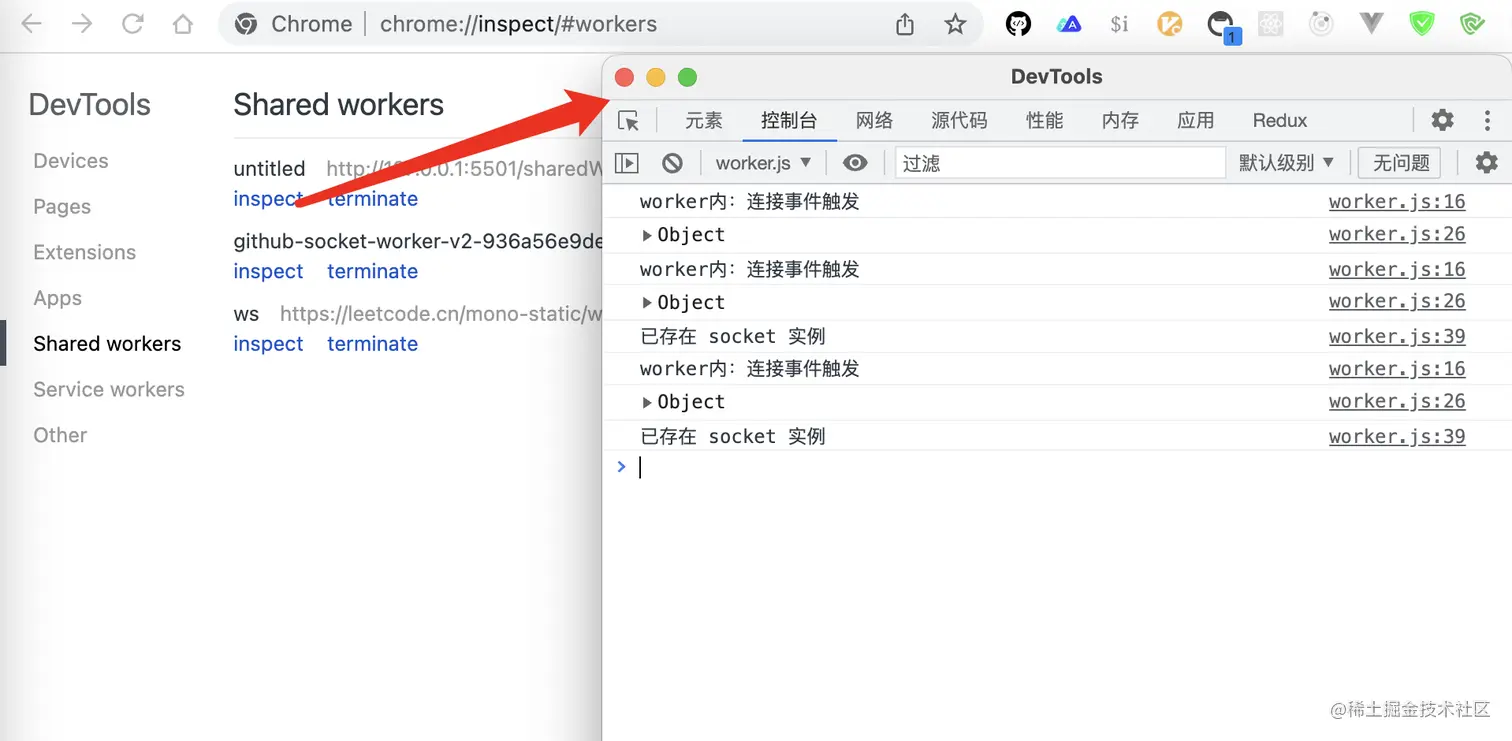
Task: Open the $i extension icon
Action: point(1119,24)
